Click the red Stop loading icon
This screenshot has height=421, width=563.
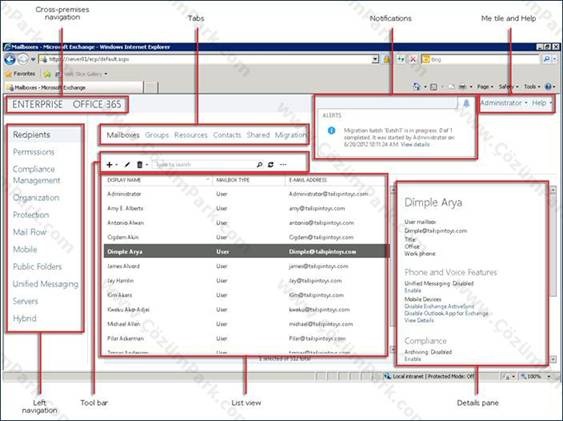coord(413,60)
